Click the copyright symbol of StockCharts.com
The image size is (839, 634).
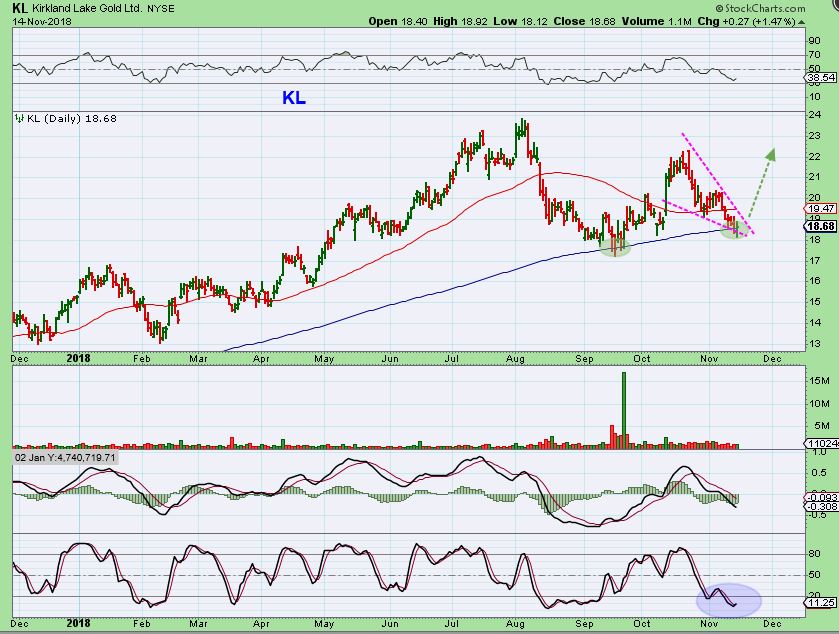tap(720, 8)
